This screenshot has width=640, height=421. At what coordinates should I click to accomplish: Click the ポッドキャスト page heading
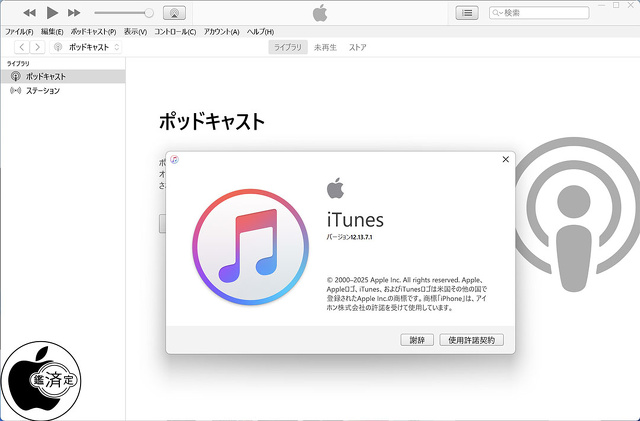point(212,122)
